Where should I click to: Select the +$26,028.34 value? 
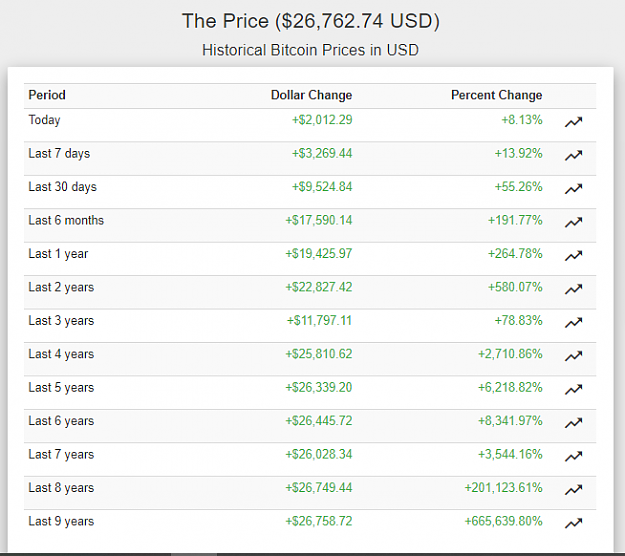coord(319,455)
